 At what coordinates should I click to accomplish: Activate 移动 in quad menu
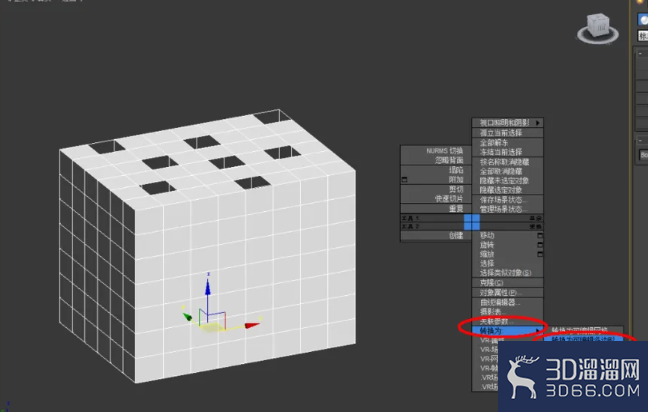487,236
